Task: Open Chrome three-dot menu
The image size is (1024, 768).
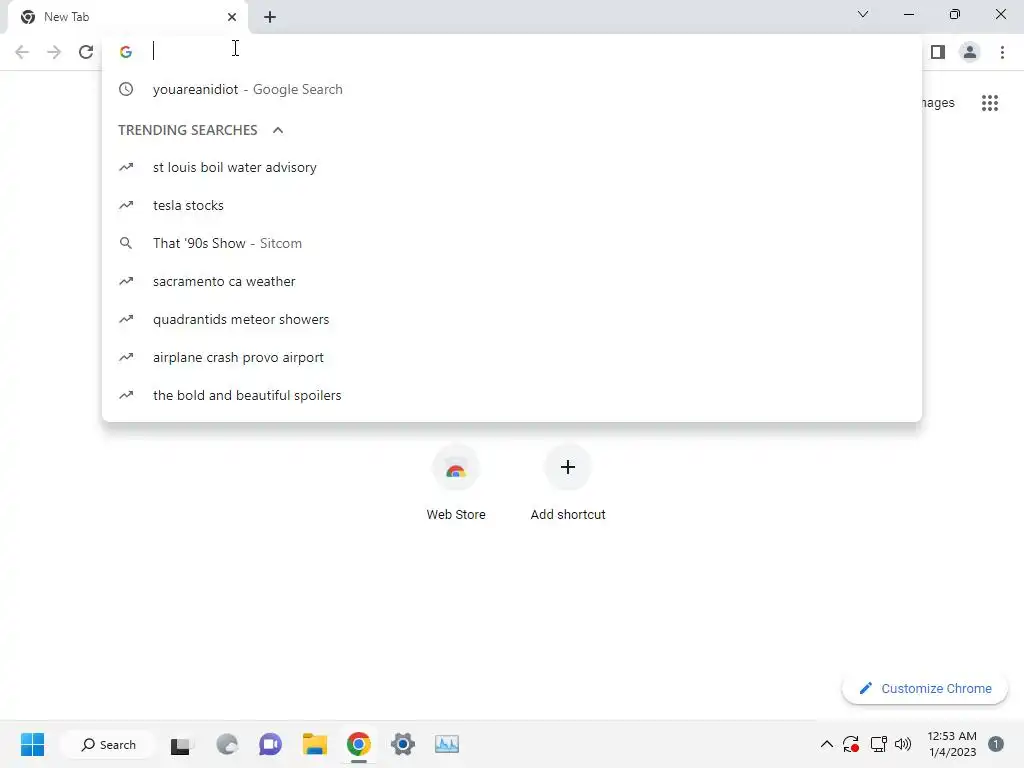Action: pyautogui.click(x=1002, y=52)
